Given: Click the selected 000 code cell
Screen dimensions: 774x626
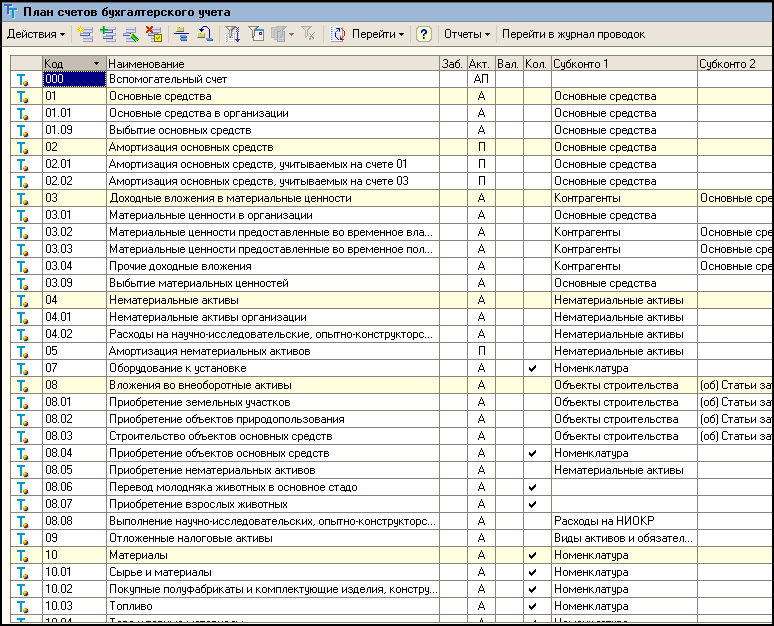Looking at the screenshot, I should (x=74, y=79).
